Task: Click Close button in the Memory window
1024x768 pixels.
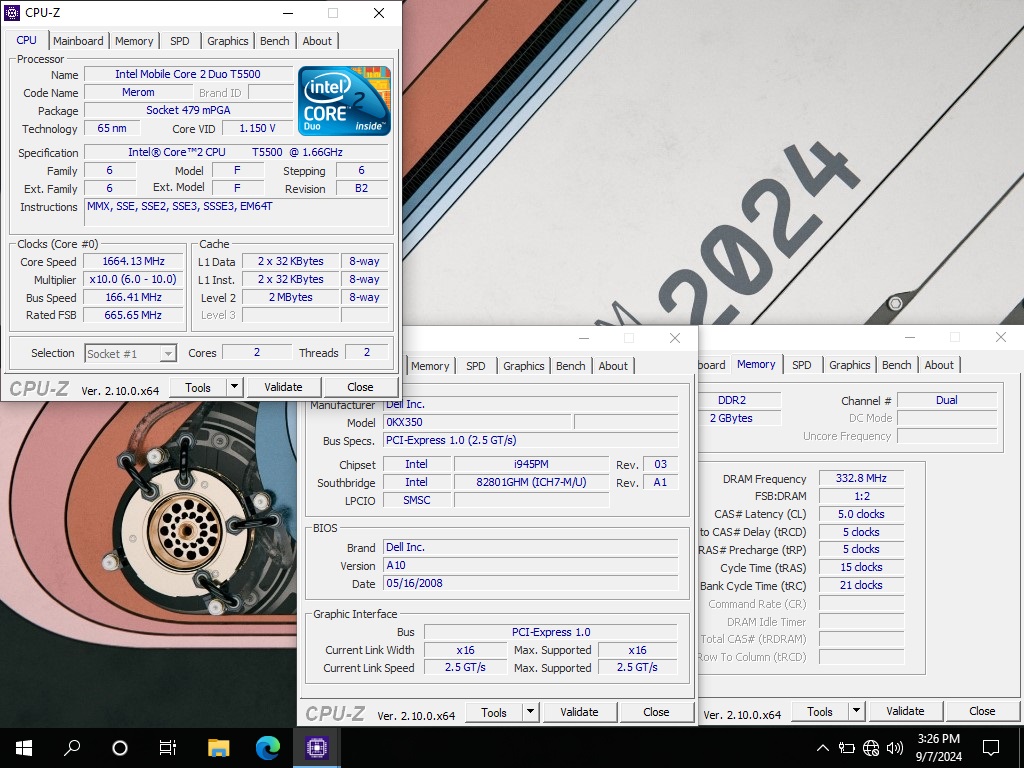Action: coord(982,711)
